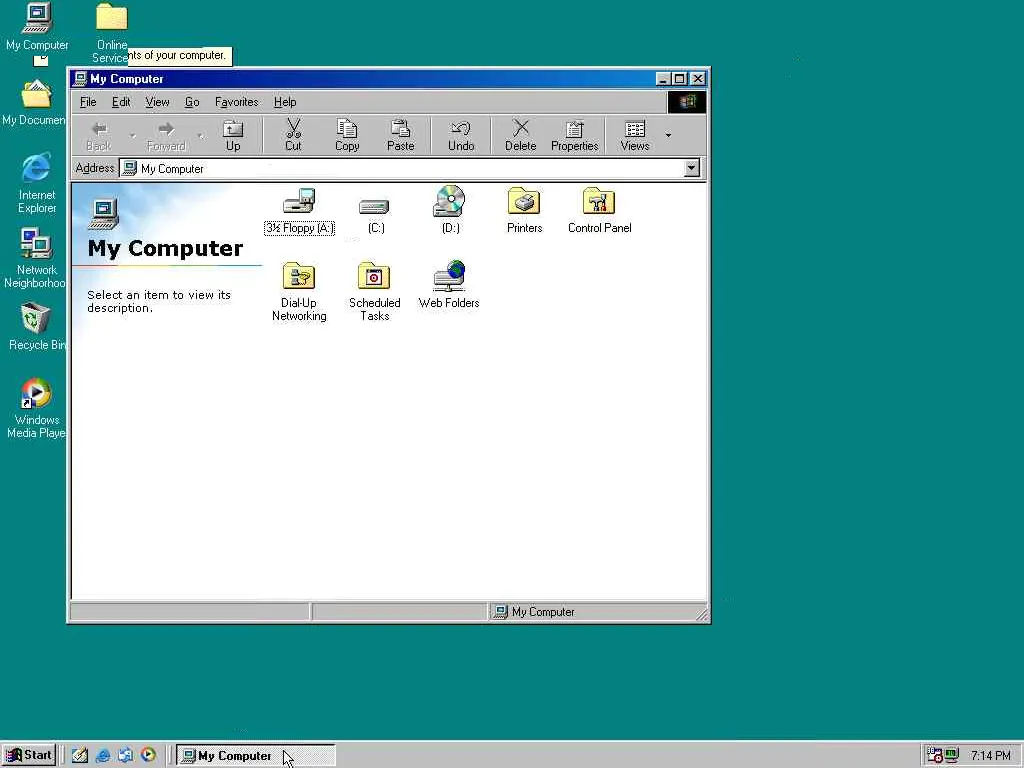Click the Paste toolbar button
Screen dimensions: 1024x768
[x=400, y=135]
